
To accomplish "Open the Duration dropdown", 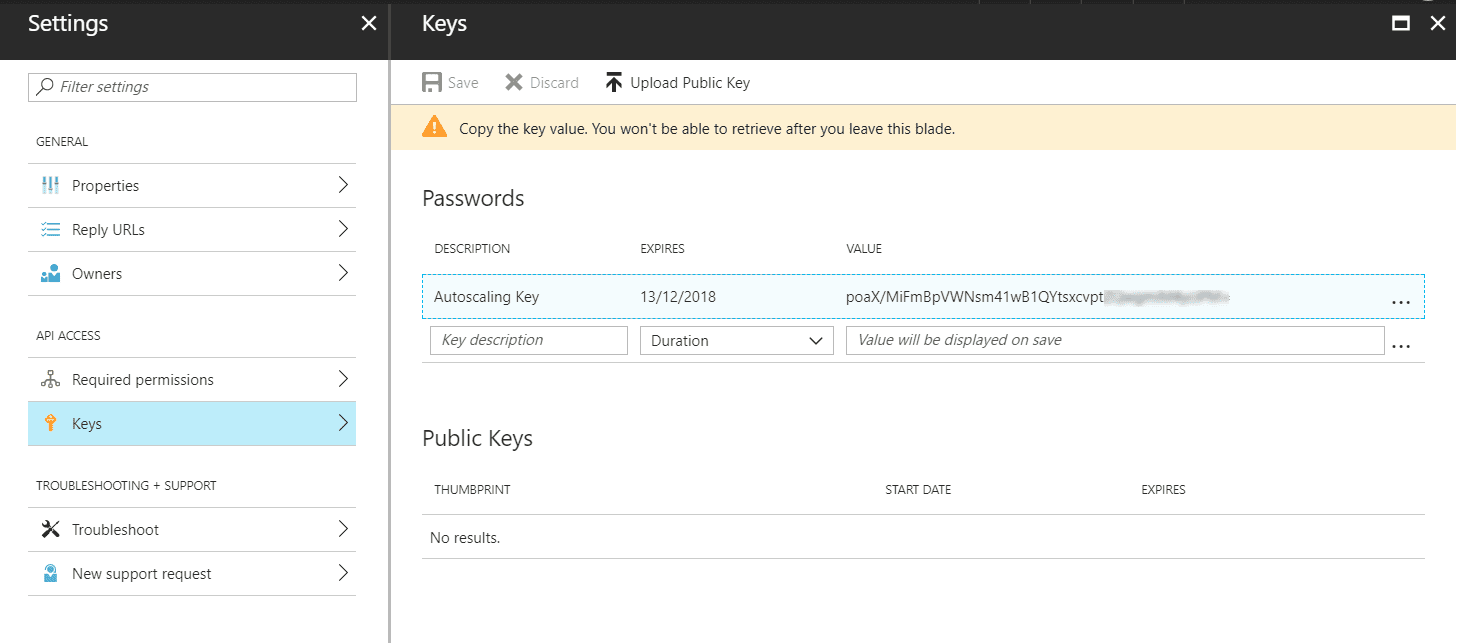I will click(736, 341).
